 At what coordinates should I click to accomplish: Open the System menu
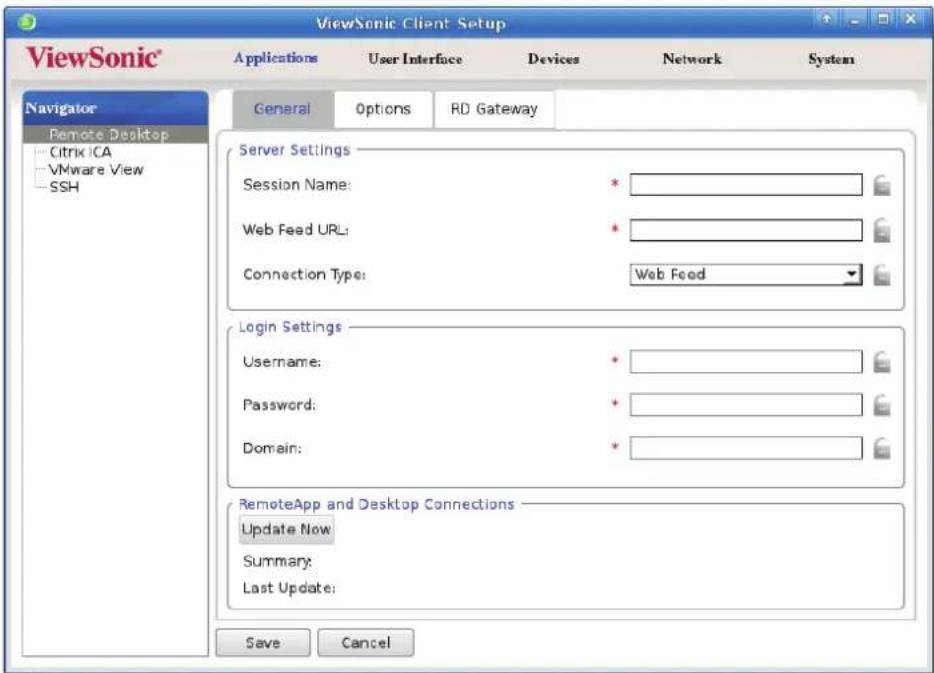tap(831, 60)
